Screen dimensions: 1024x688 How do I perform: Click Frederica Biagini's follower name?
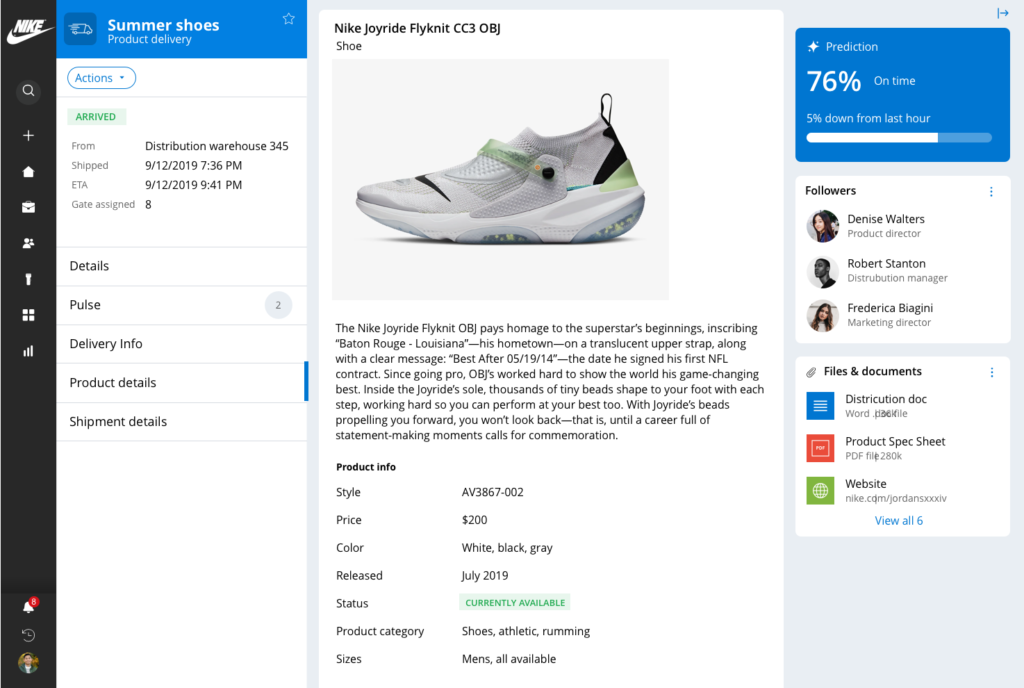[890, 307]
